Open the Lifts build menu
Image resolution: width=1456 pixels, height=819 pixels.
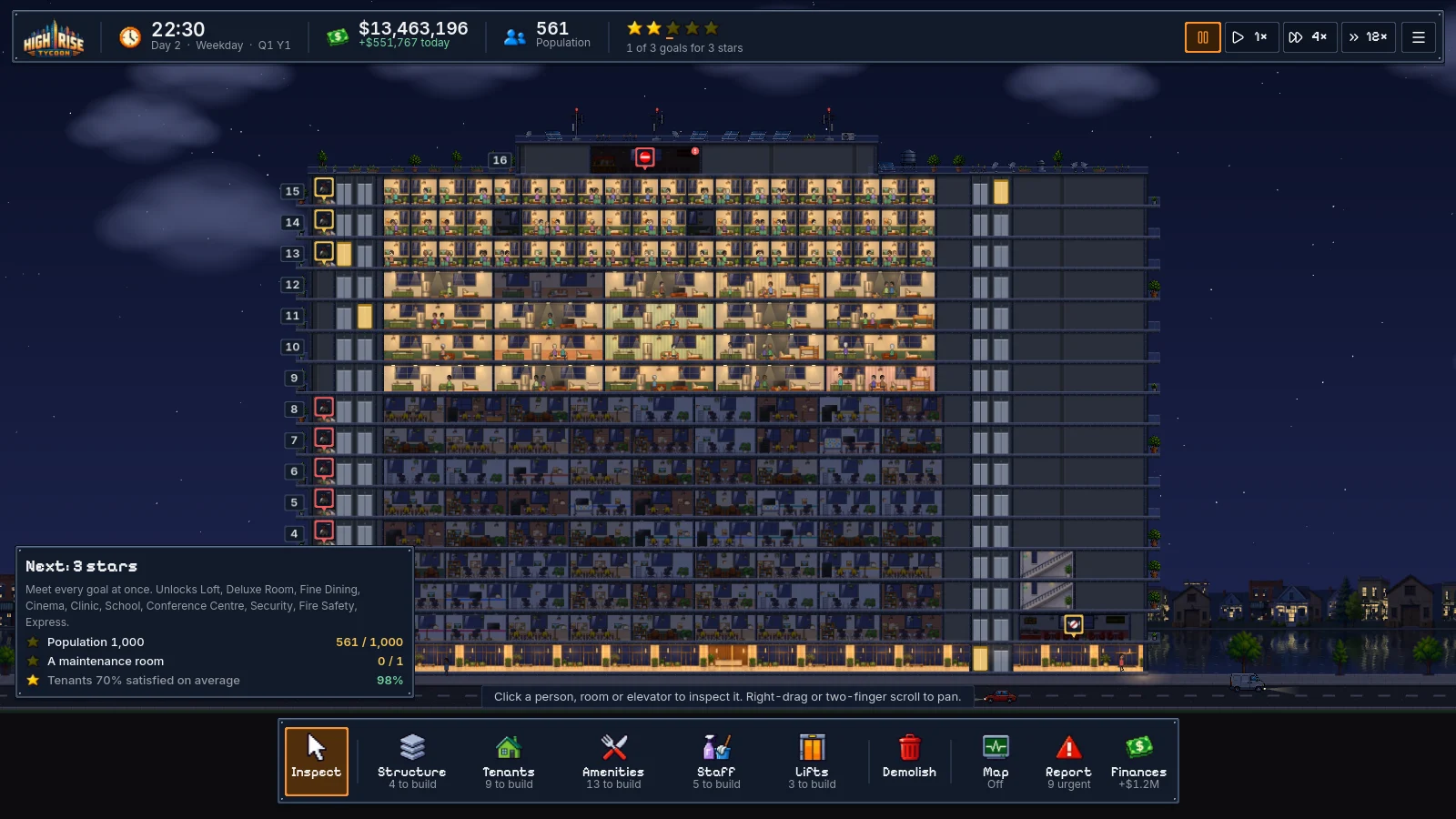[x=812, y=761]
